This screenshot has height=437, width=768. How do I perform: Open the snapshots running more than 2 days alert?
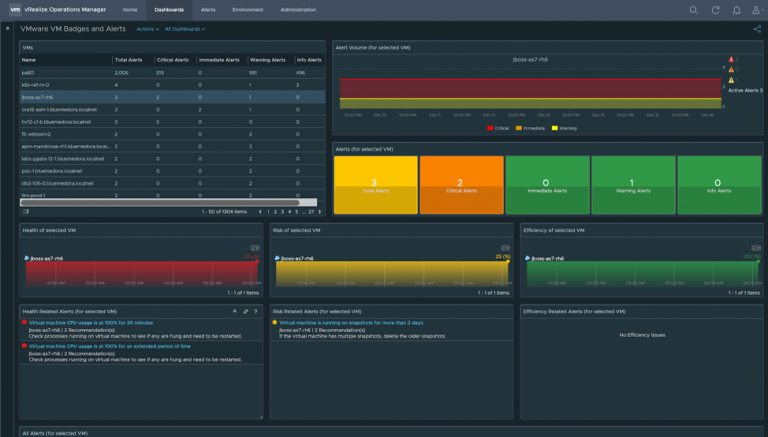coord(351,323)
